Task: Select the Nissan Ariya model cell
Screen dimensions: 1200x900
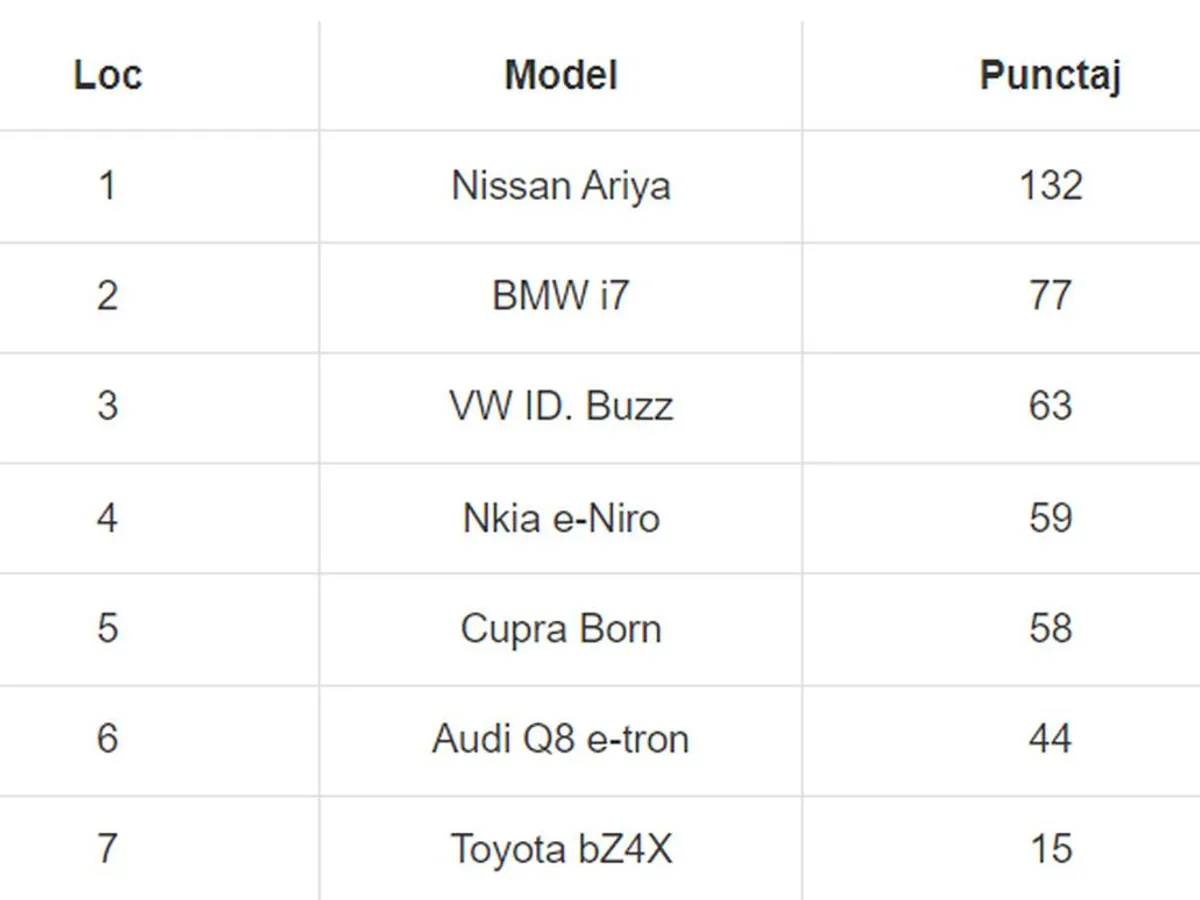Action: pyautogui.click(x=560, y=186)
